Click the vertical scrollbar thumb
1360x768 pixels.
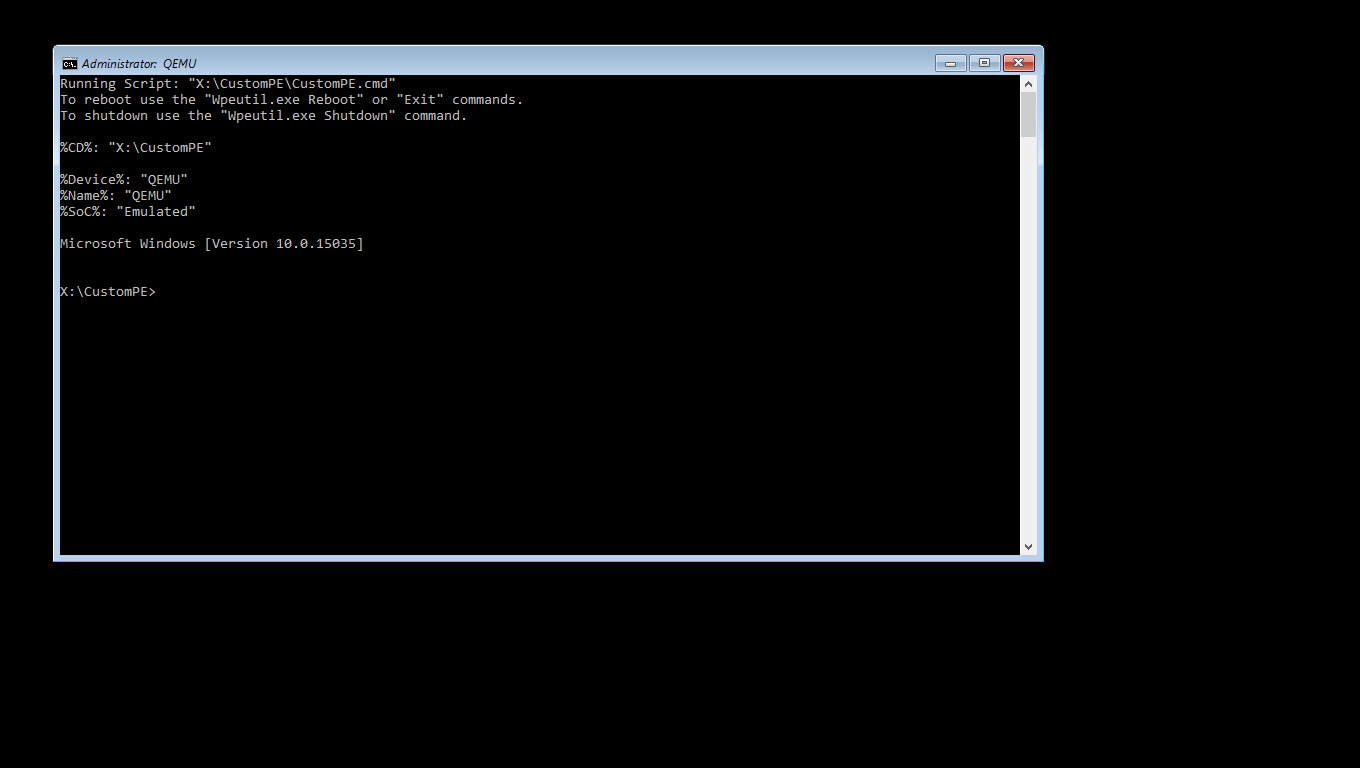(x=1028, y=115)
